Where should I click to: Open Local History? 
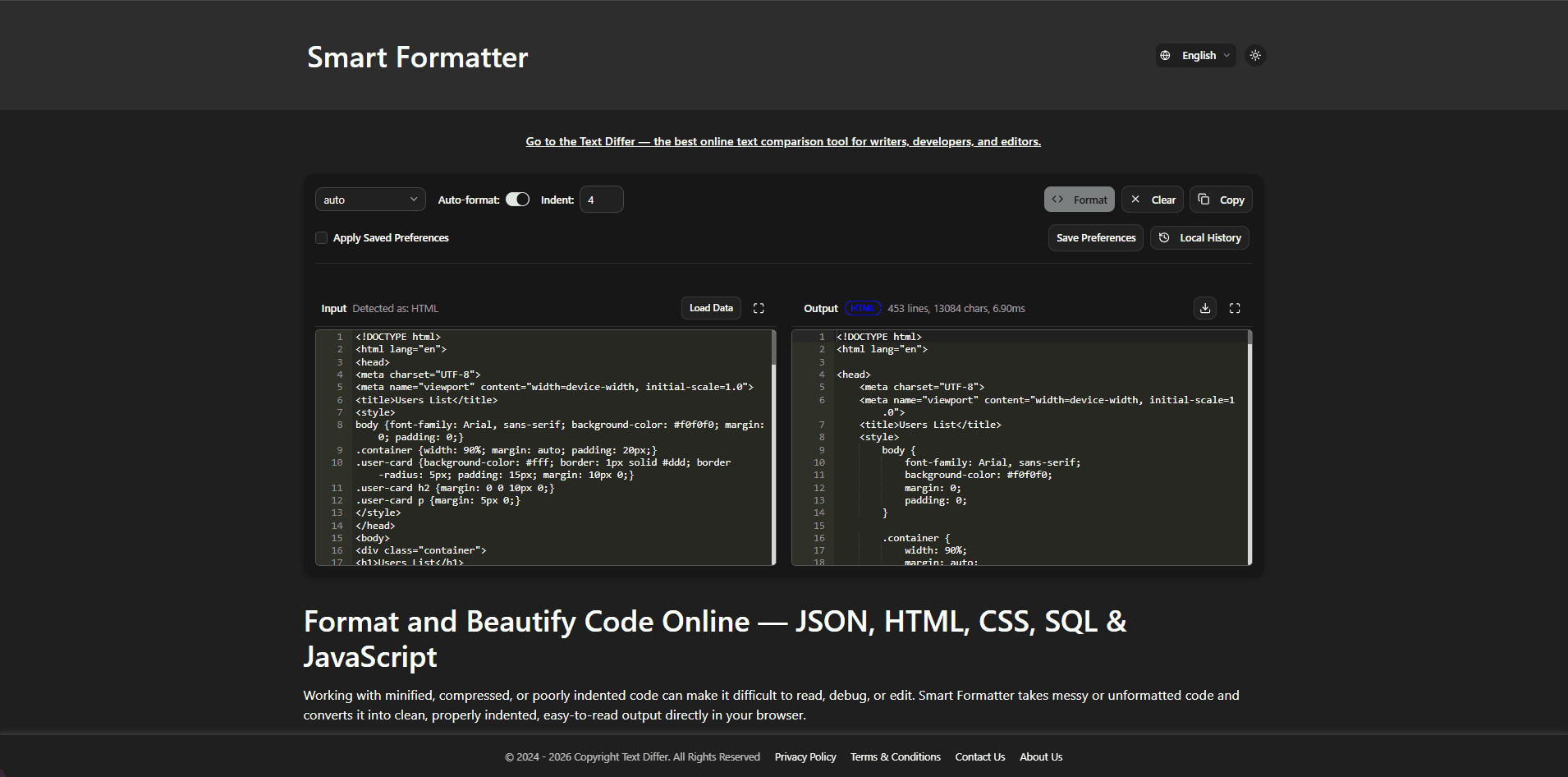pyautogui.click(x=1199, y=238)
